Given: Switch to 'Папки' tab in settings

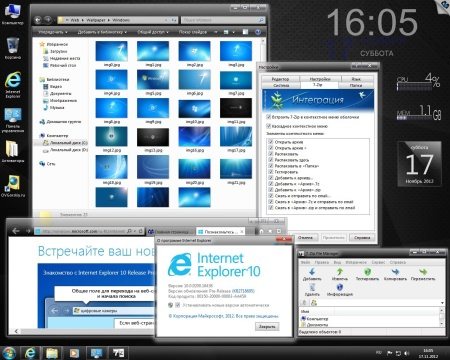Looking at the screenshot, I should click(355, 85).
